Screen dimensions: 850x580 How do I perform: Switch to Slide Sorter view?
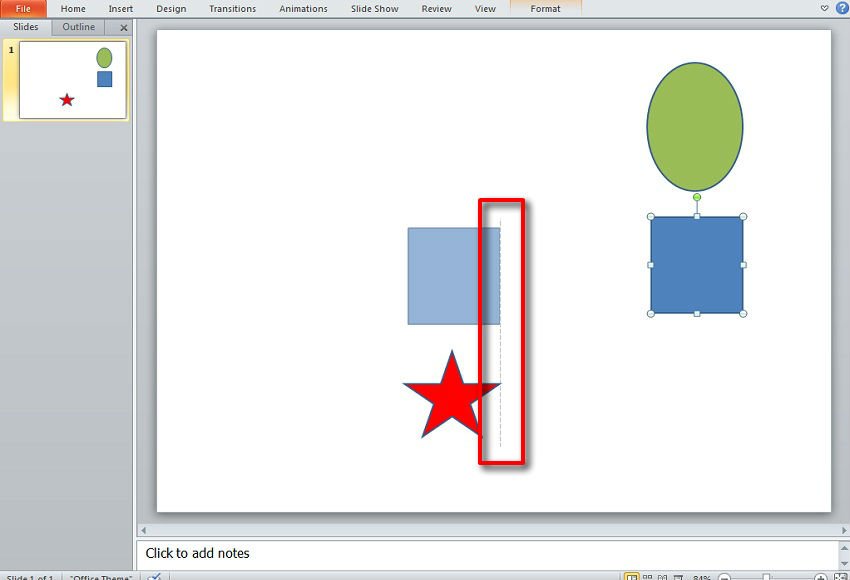pos(647,577)
